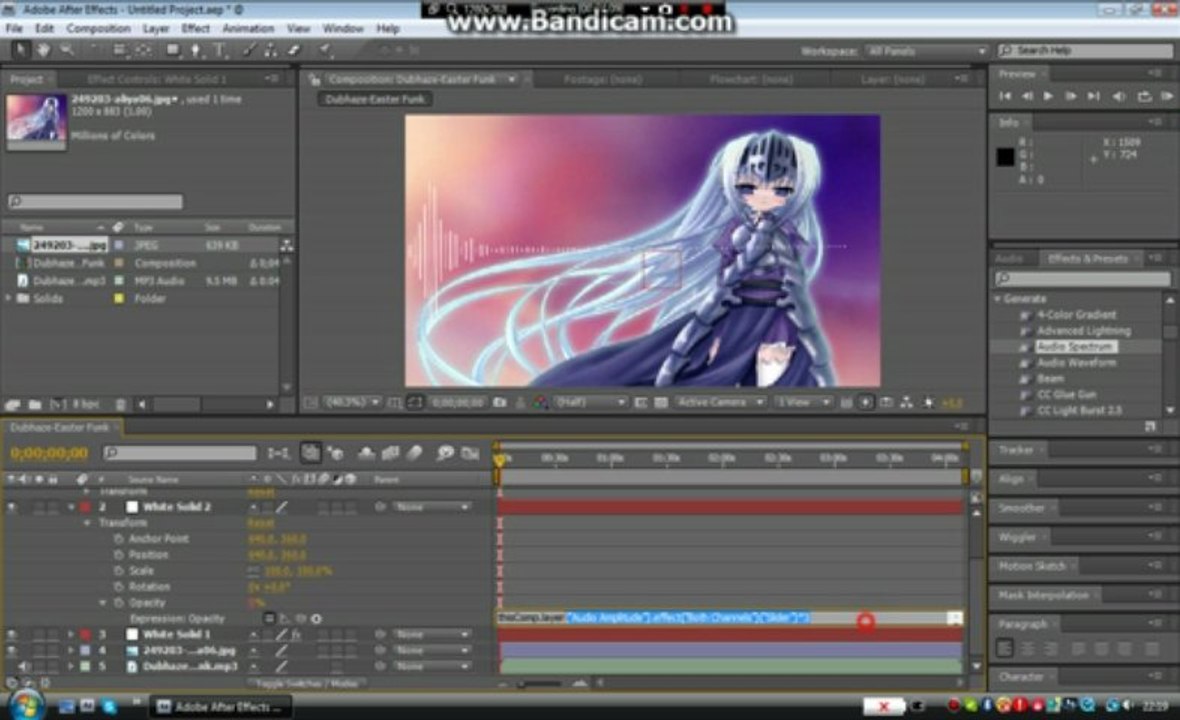Enable the expression equals toggle for Opacity
The width and height of the screenshot is (1180, 720).
(x=269, y=618)
